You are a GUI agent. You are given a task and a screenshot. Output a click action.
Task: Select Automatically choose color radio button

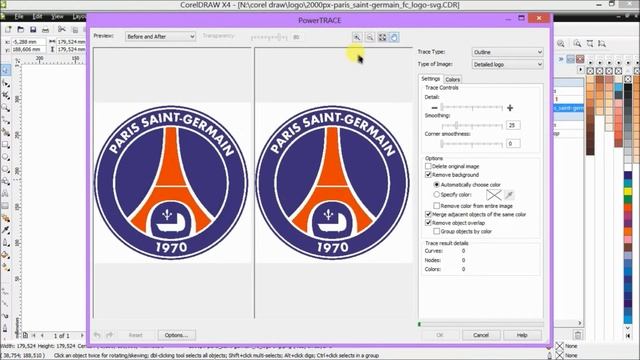pos(436,184)
